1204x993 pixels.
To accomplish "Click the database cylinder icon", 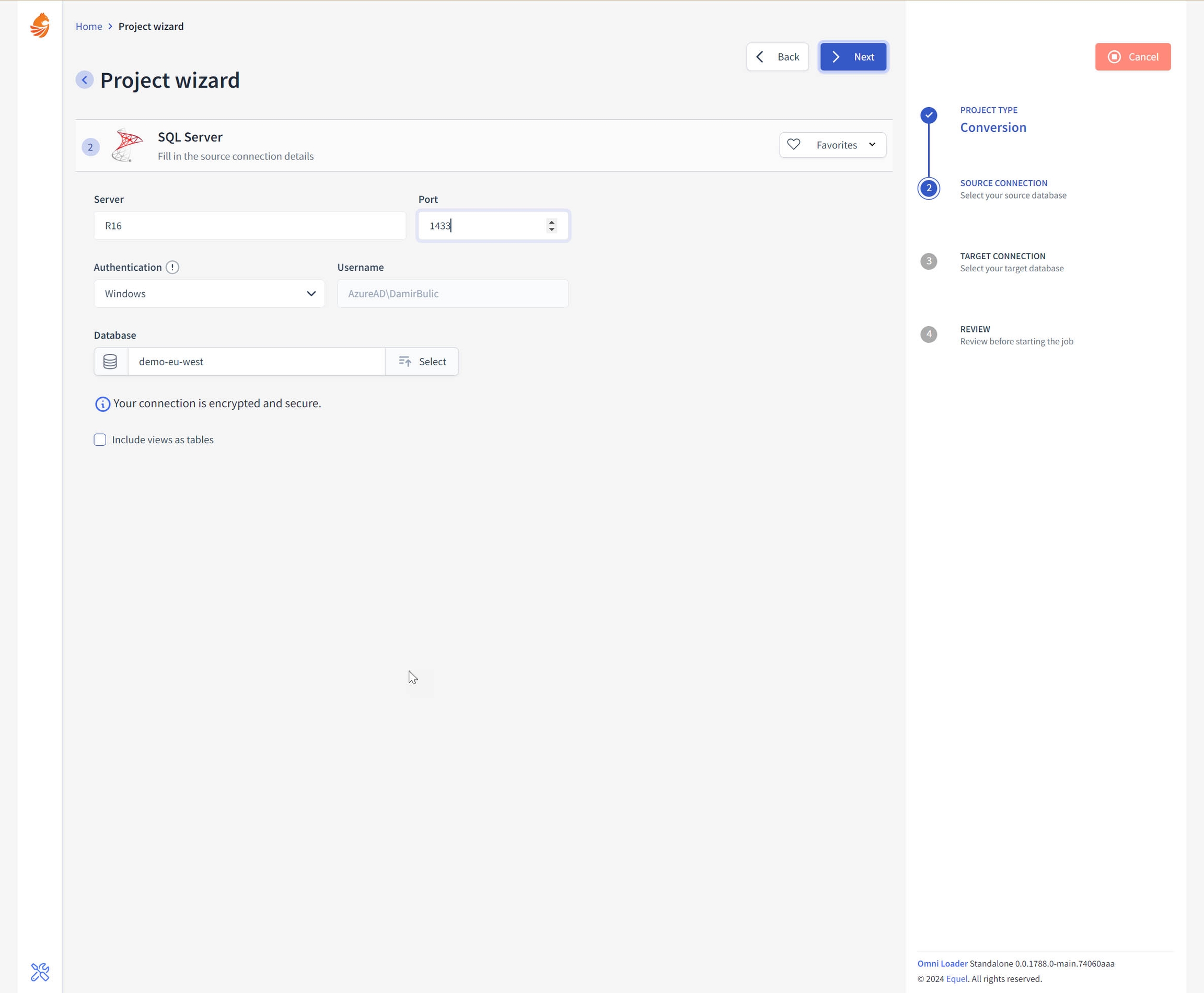I will tap(110, 362).
